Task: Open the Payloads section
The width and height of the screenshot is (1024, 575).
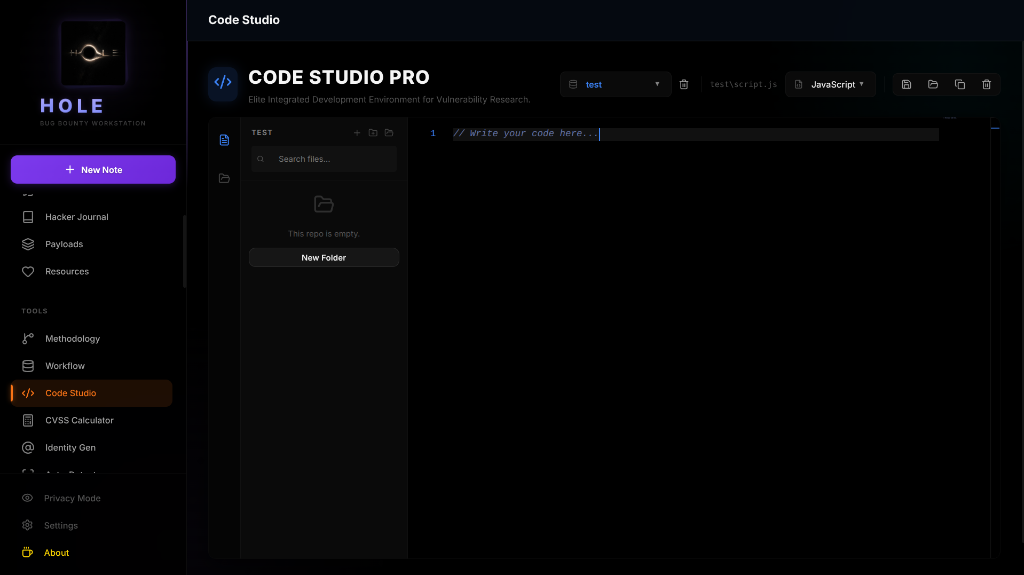Action: [x=91, y=244]
